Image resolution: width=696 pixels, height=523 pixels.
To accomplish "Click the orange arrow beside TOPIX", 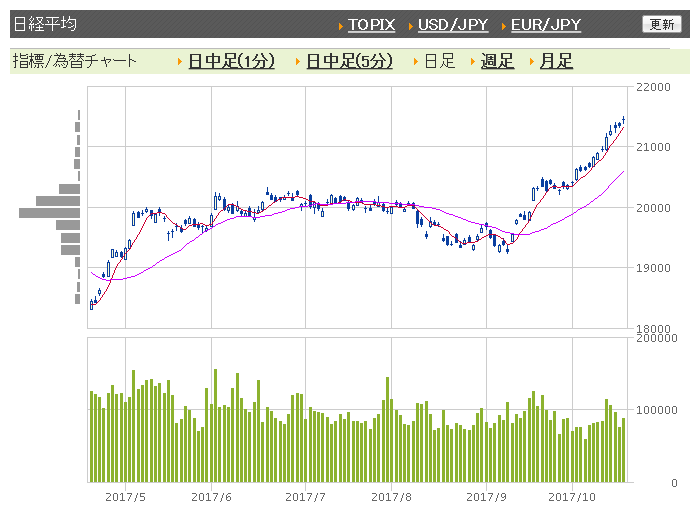I will click(x=341, y=26).
